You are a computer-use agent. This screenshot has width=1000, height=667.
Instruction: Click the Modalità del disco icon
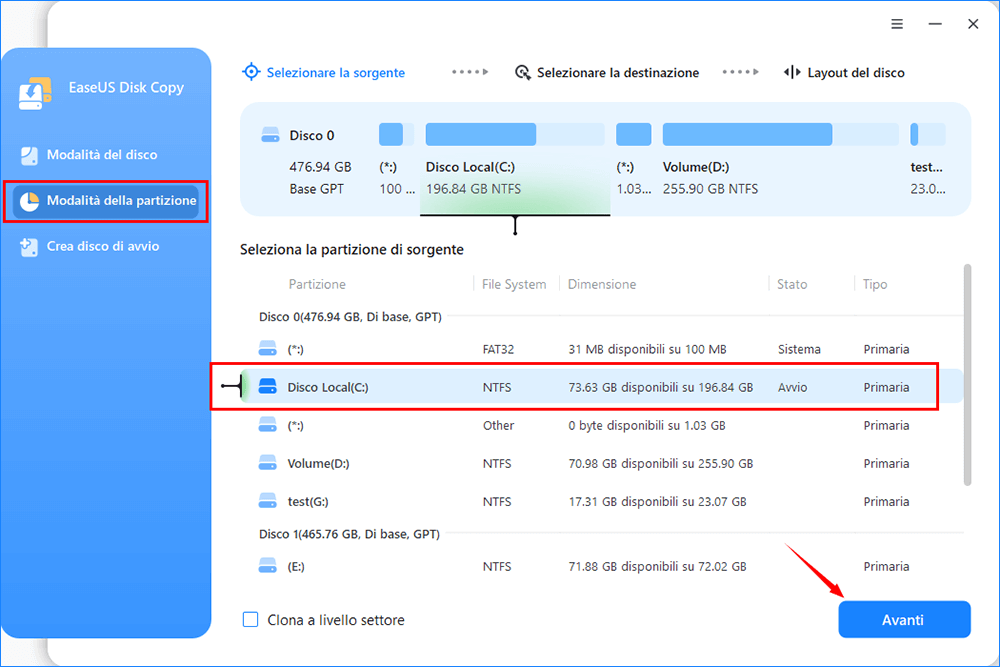pyautogui.click(x=29, y=155)
